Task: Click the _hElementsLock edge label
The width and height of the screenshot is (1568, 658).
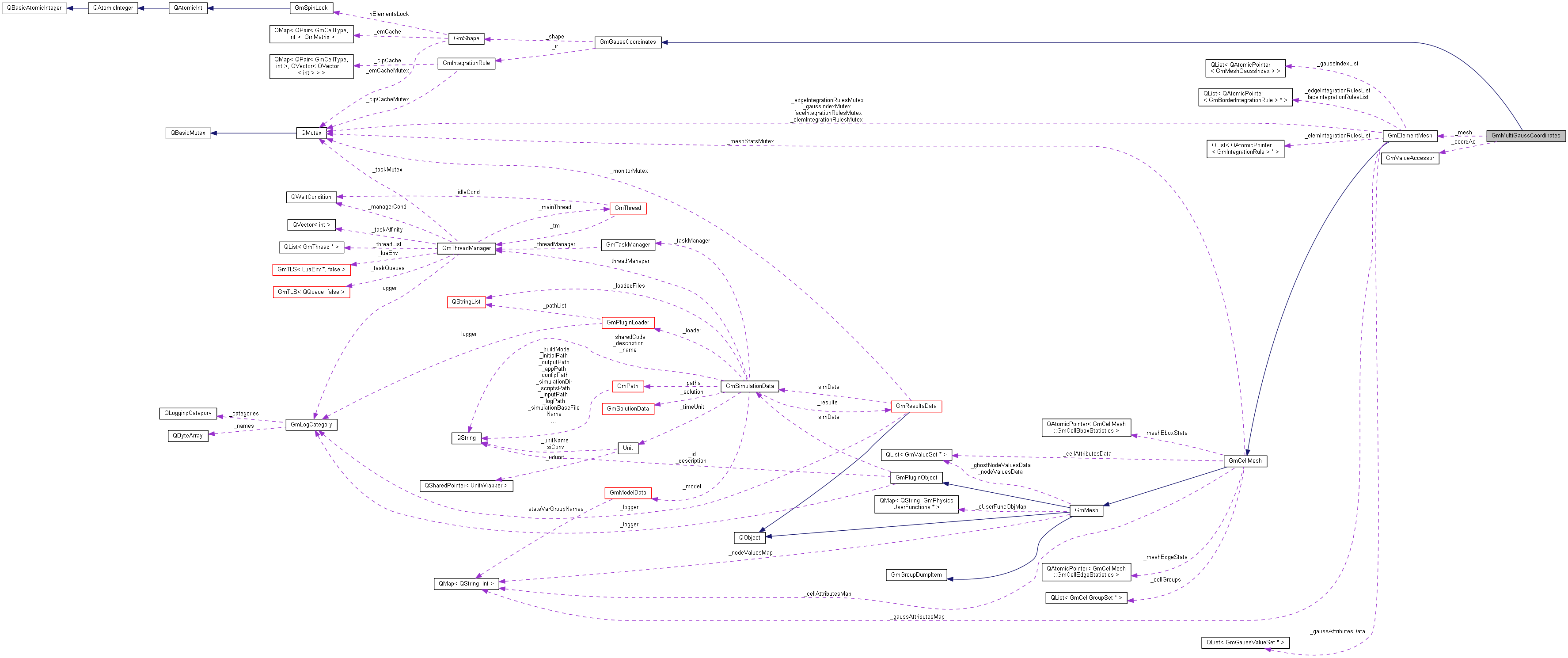Action: click(388, 14)
